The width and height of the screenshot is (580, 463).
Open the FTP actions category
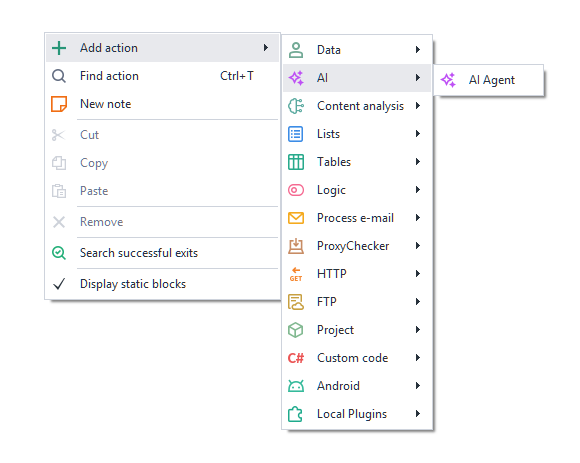pos(357,302)
